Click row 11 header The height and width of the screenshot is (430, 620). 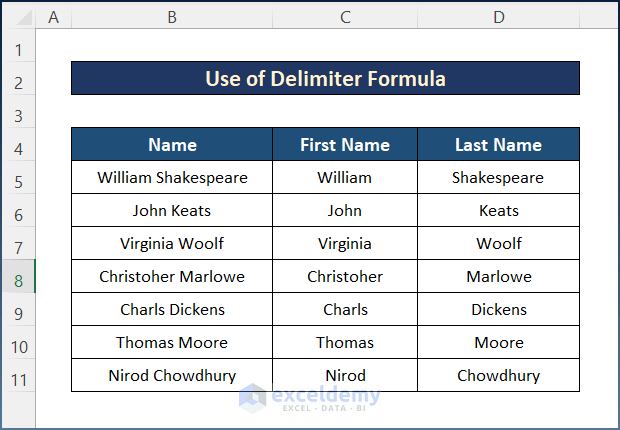pos(18,376)
